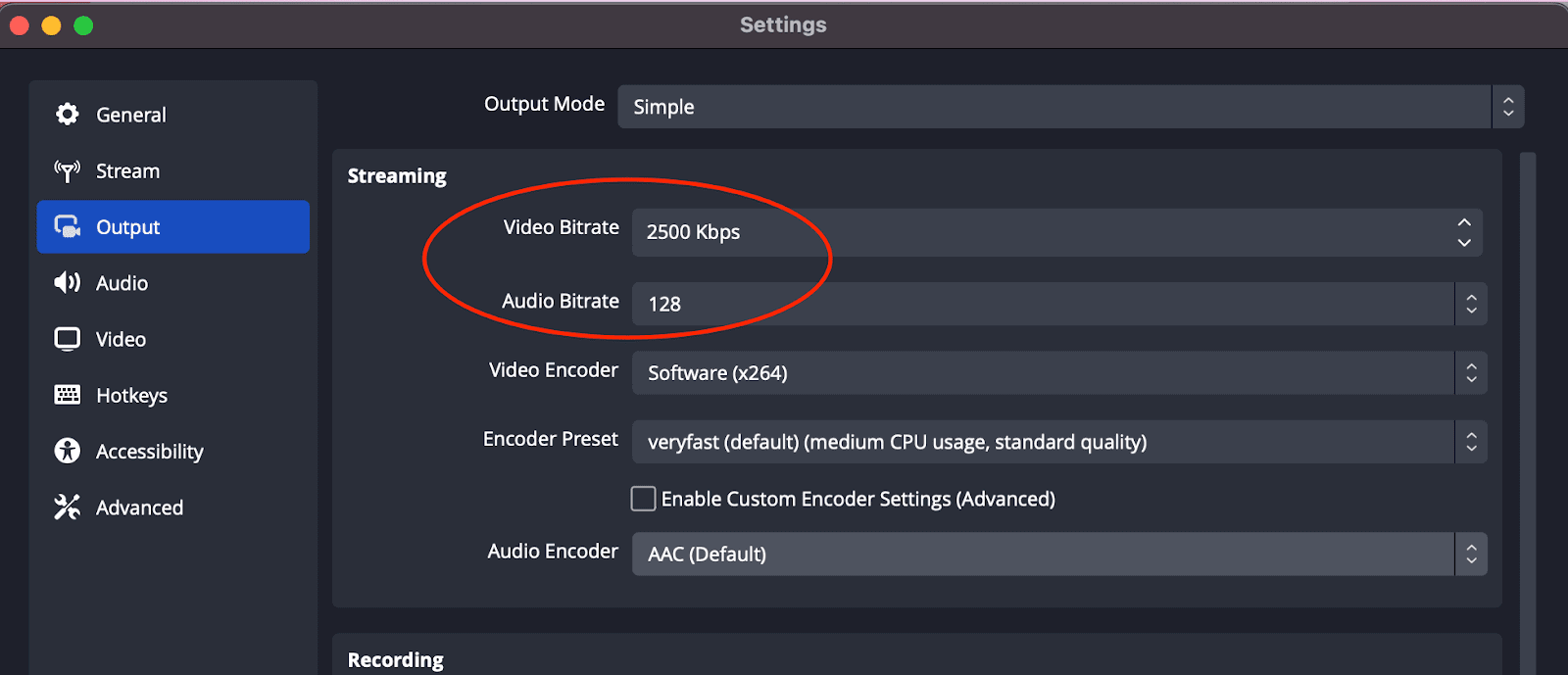Click the General gear icon
Image resolution: width=1568 pixels, height=675 pixels.
[67, 115]
